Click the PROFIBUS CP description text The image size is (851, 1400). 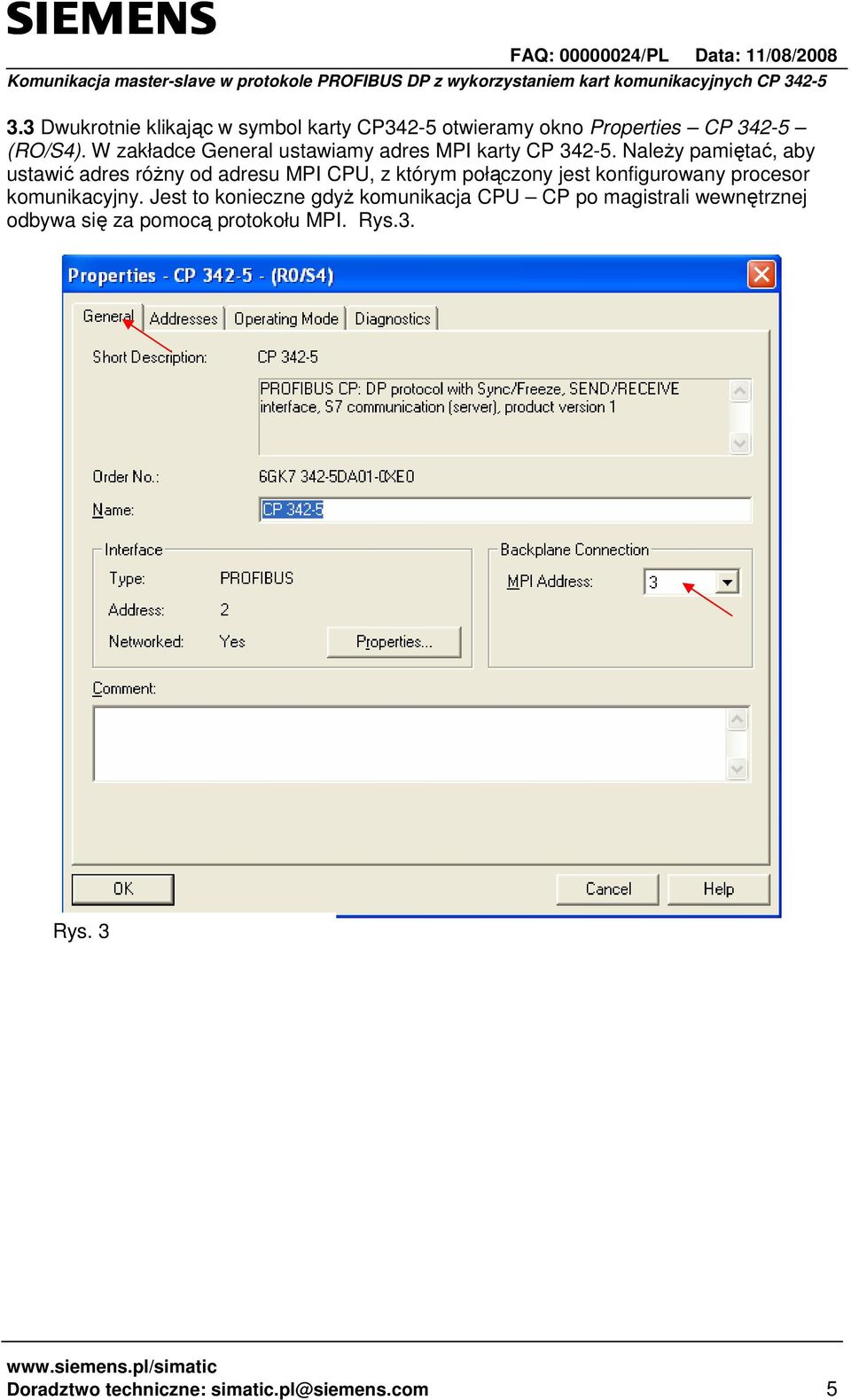click(469, 398)
